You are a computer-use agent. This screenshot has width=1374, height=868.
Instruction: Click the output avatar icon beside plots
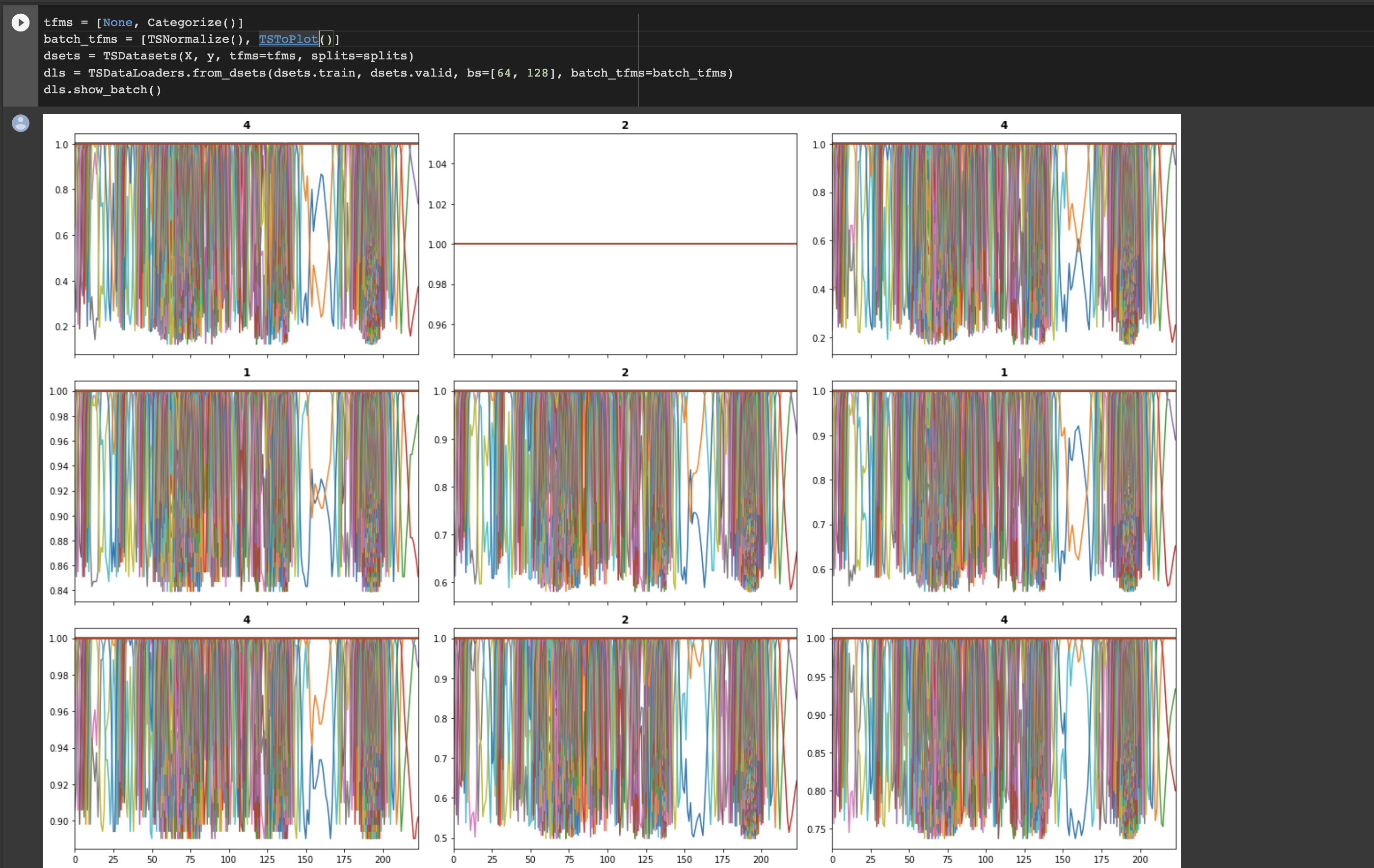click(x=21, y=123)
